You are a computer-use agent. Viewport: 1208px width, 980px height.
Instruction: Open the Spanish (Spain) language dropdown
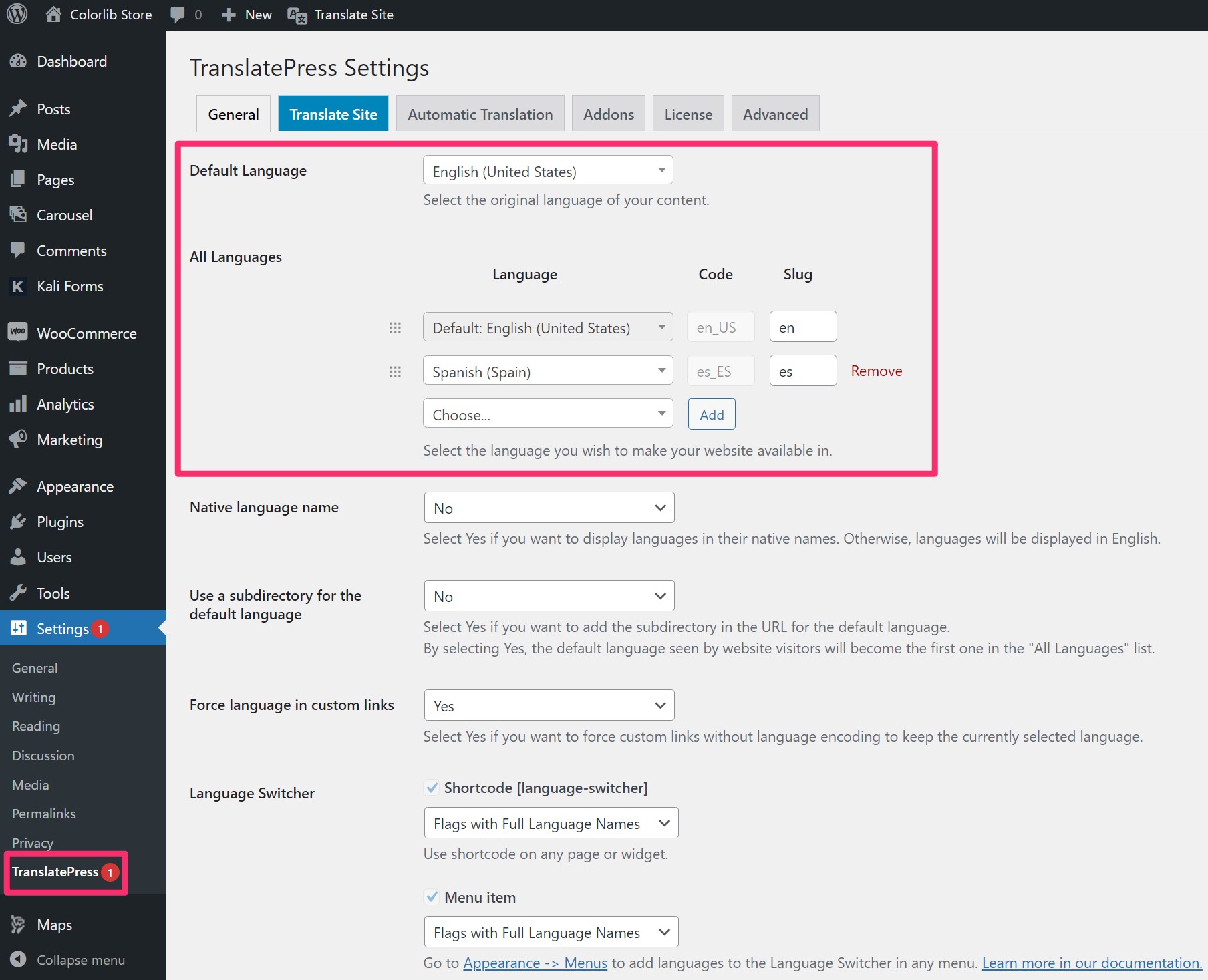548,371
